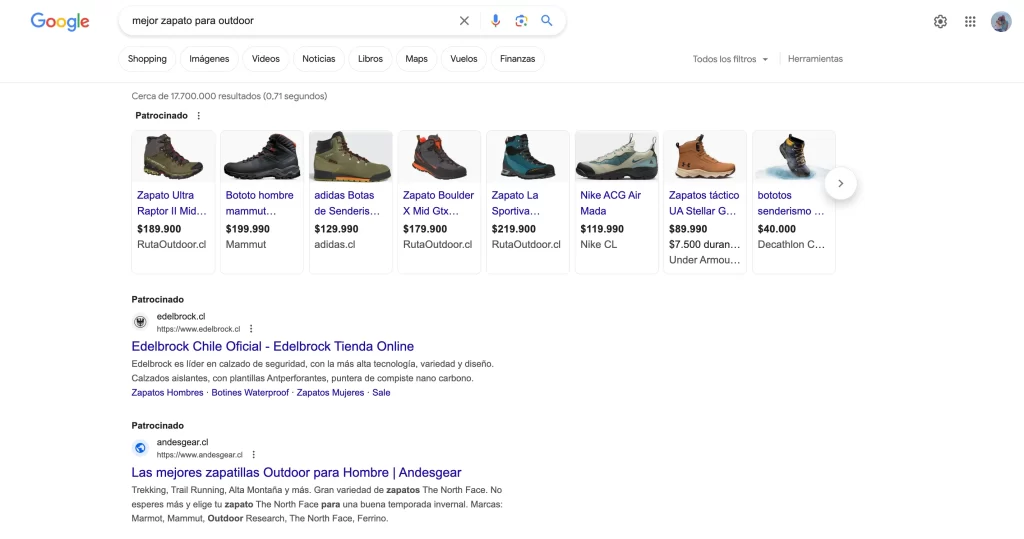Click the https://www.andesgear.cl URL text
The width and height of the screenshot is (1024, 539).
[x=200, y=455]
